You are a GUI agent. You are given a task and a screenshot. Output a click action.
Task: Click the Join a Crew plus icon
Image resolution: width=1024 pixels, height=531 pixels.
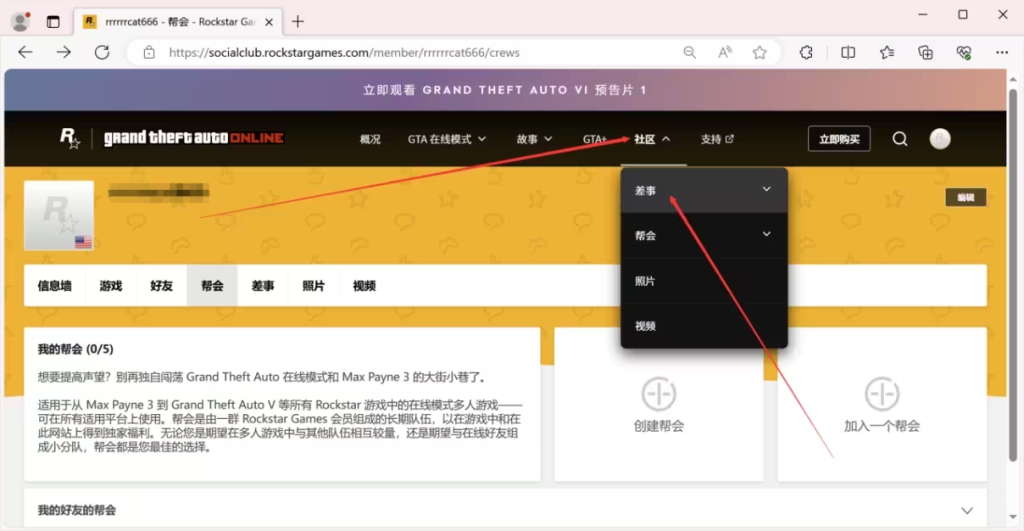[x=882, y=394]
